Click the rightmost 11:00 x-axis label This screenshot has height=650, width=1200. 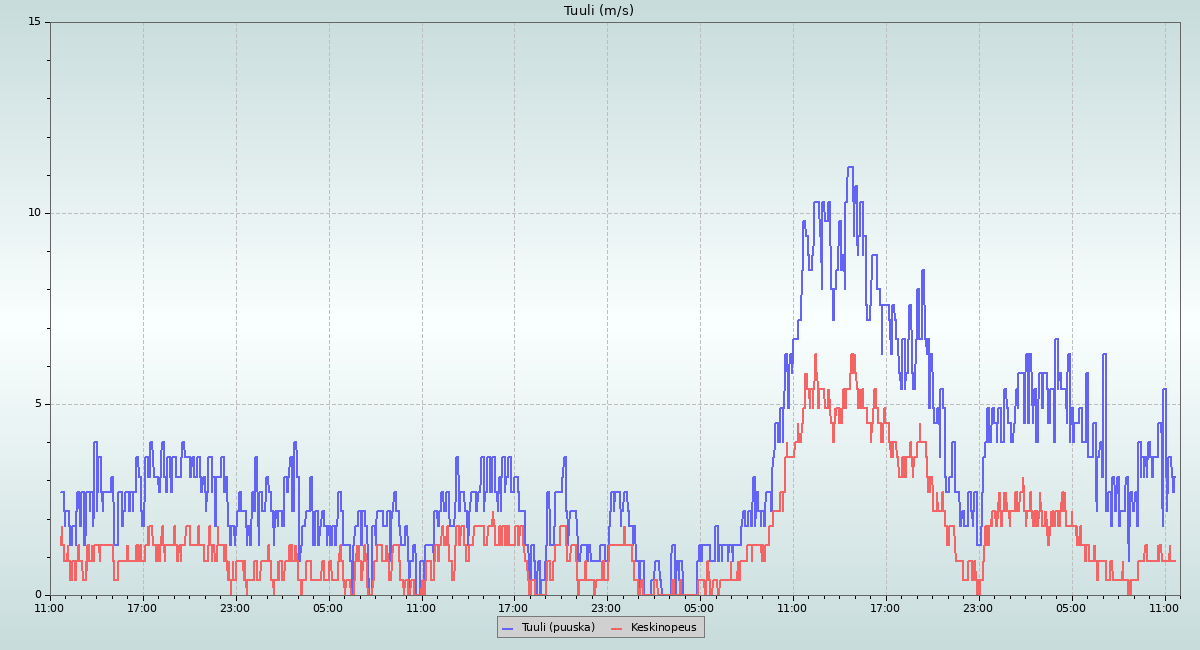click(x=1165, y=608)
